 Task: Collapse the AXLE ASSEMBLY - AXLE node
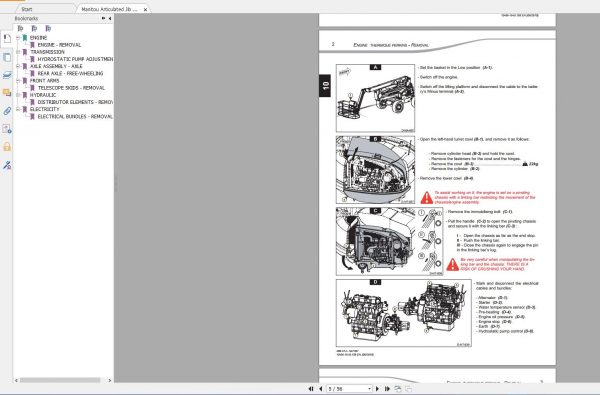point(18,66)
